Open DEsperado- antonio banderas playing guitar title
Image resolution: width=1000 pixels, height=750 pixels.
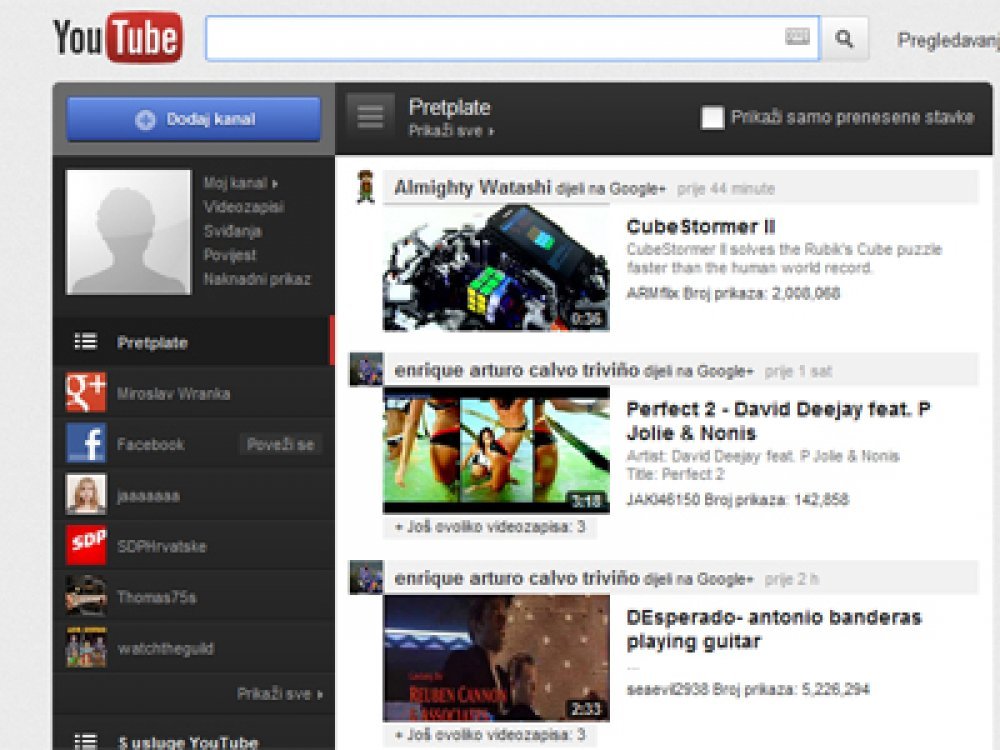[x=774, y=629]
